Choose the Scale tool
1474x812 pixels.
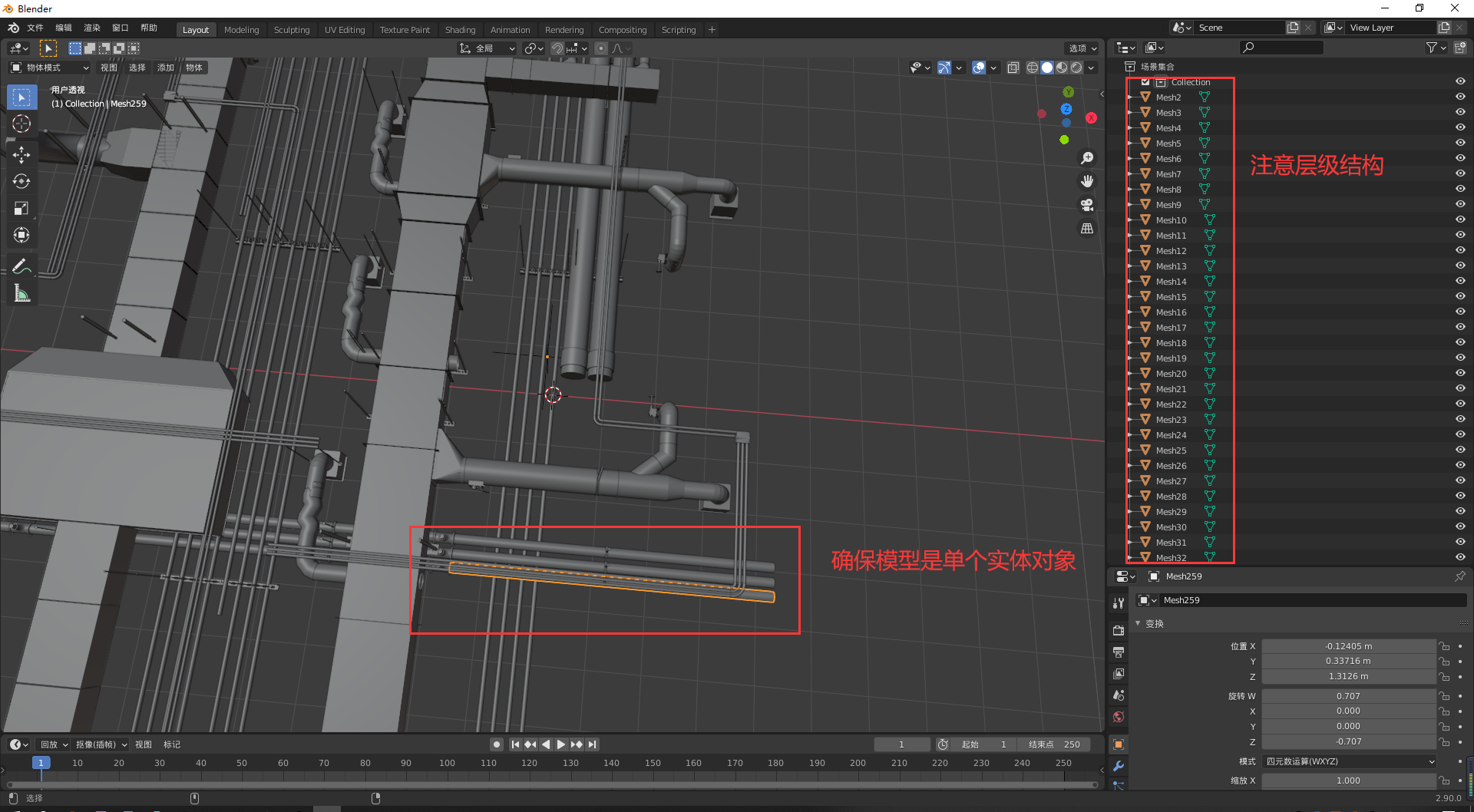(x=21, y=209)
